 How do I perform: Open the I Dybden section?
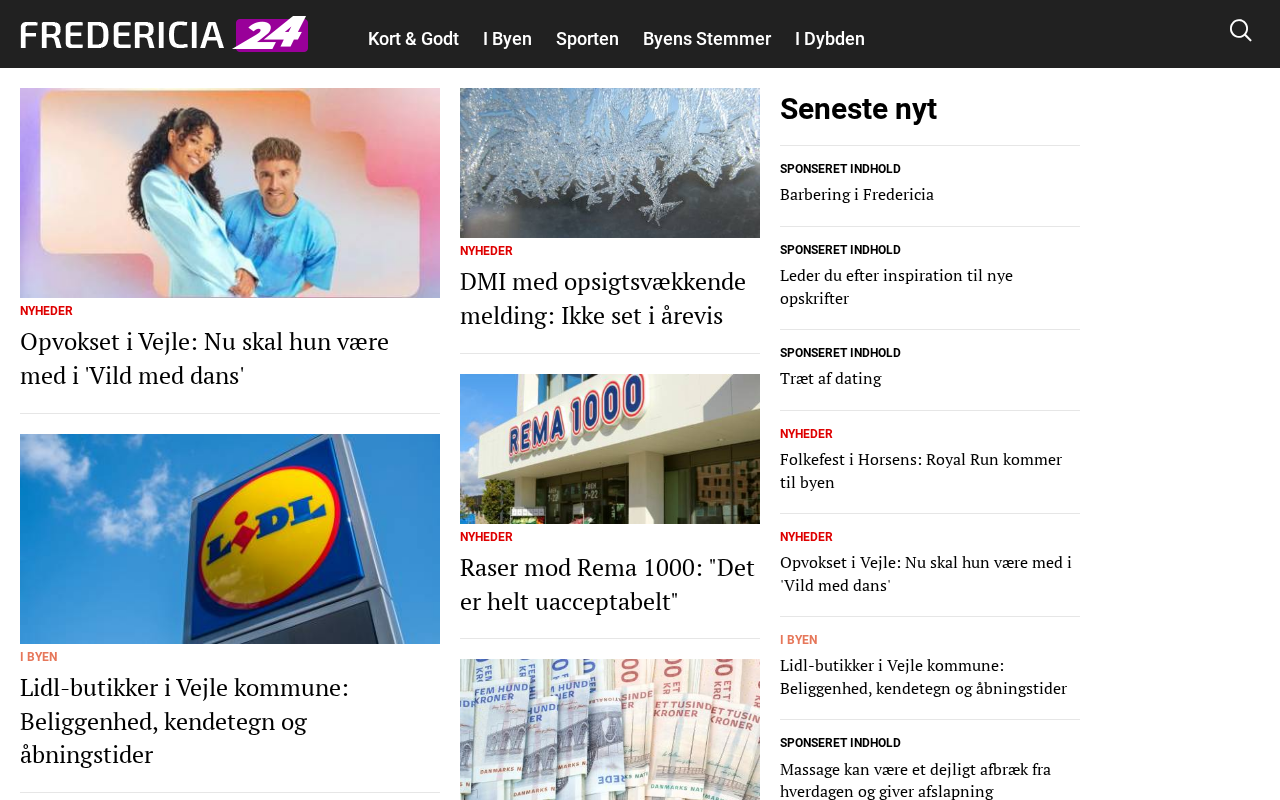point(830,39)
